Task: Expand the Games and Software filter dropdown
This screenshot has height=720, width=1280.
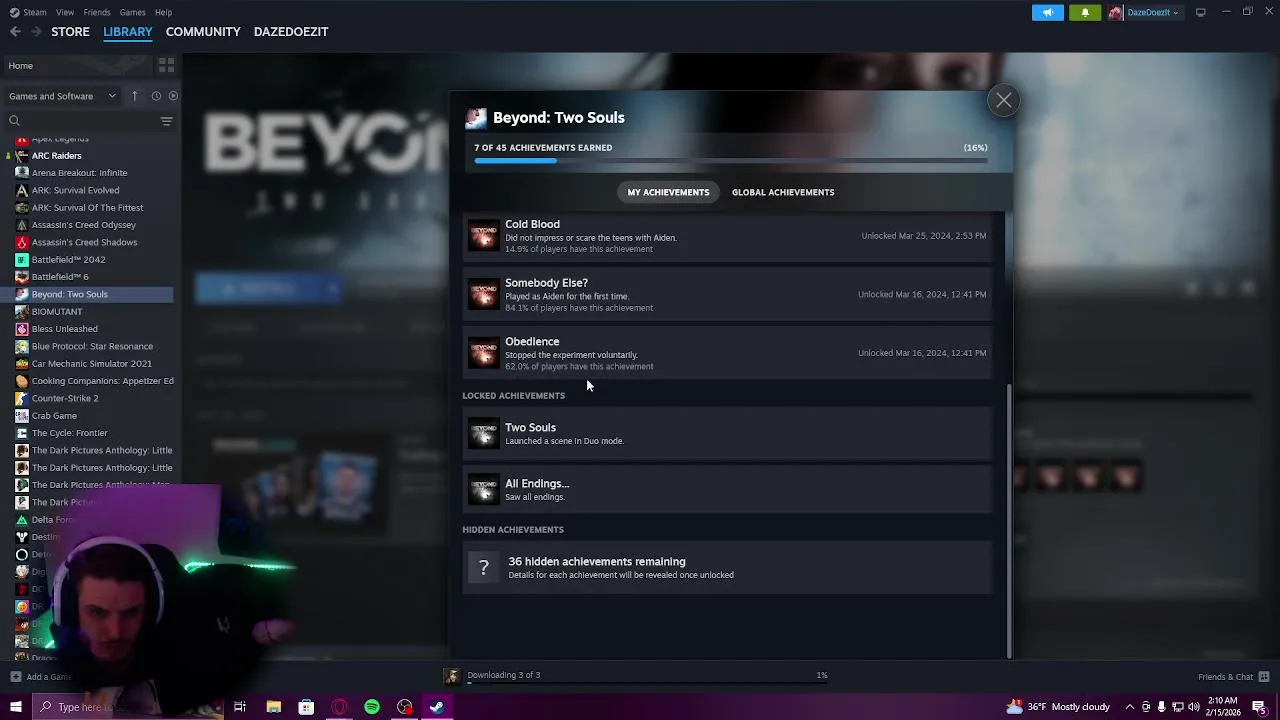Action: 62,96
